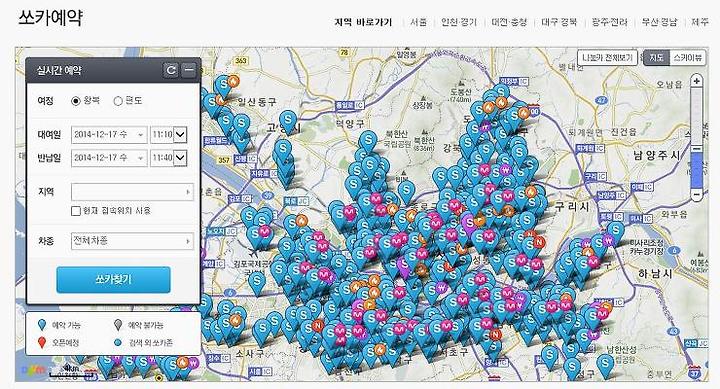The width and height of the screenshot is (720, 389).
Task: Click the S pin on the 고양시 label
Action: [288, 121]
